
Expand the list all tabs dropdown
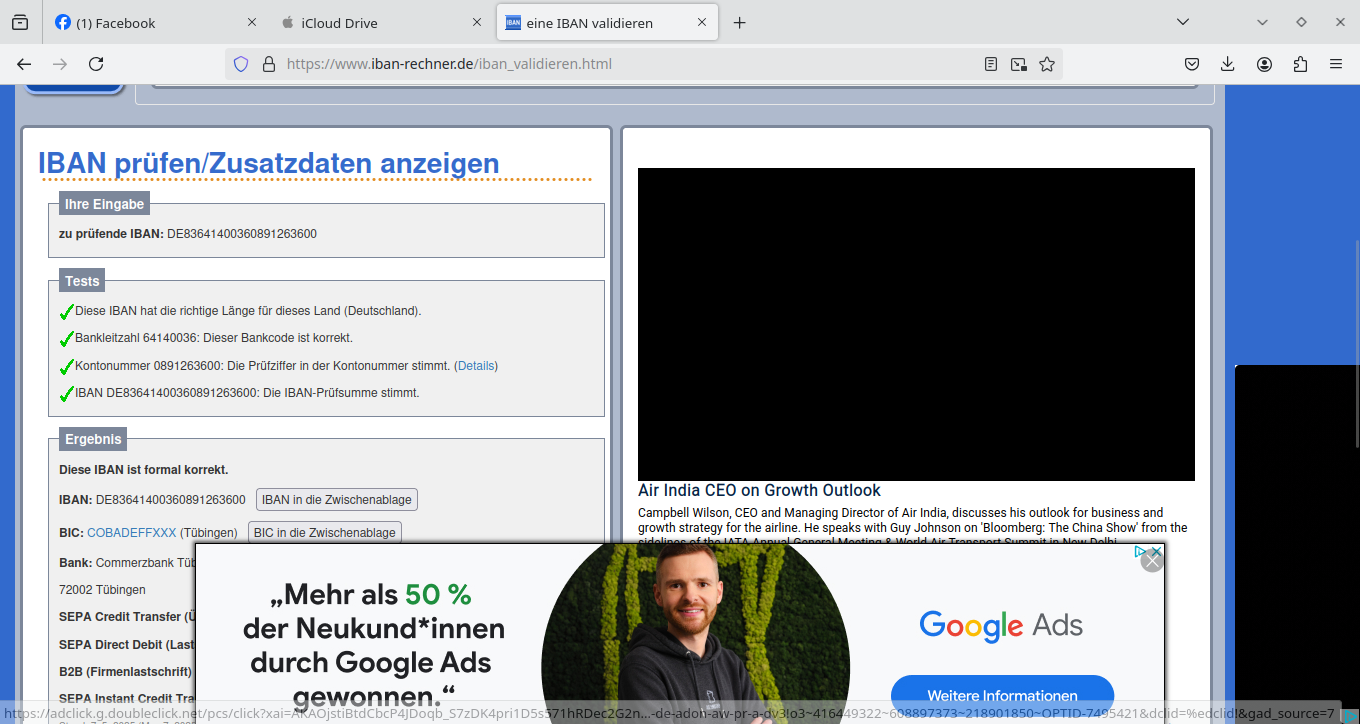[x=1183, y=22]
